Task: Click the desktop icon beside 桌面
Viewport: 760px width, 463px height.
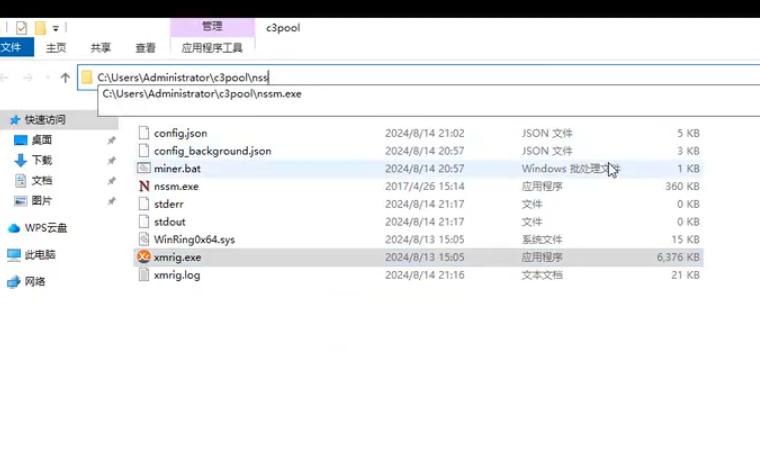Action: 20,140
